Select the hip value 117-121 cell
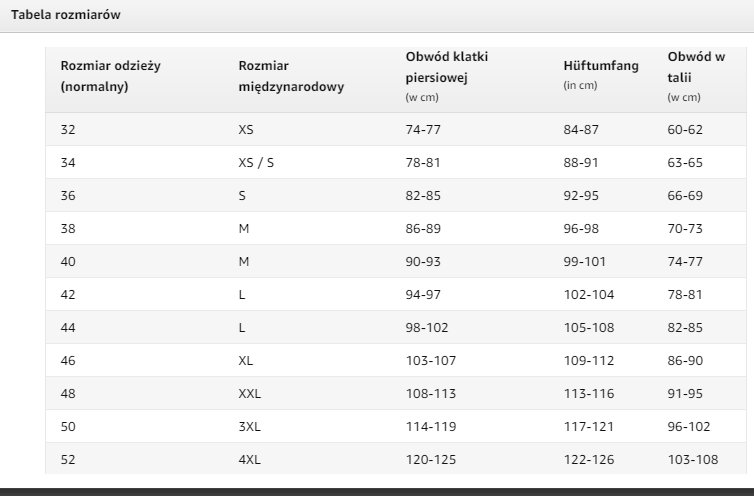 click(589, 427)
